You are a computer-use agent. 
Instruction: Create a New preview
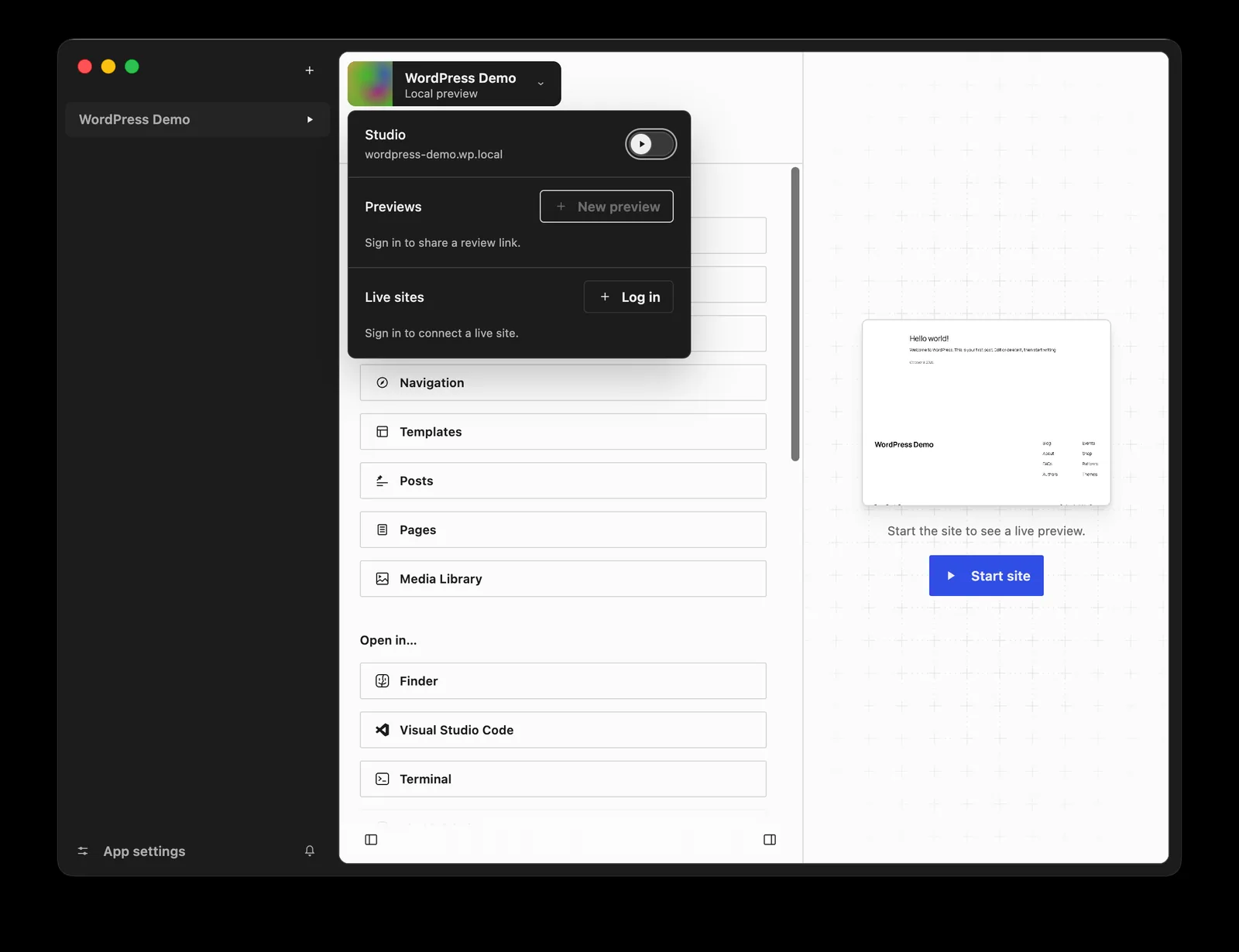coord(606,207)
